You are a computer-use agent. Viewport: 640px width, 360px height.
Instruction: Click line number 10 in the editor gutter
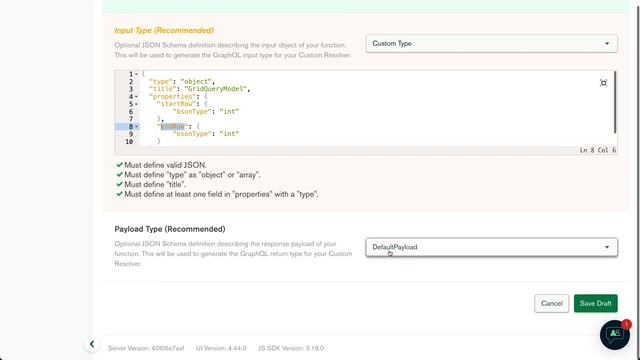tap(129, 142)
